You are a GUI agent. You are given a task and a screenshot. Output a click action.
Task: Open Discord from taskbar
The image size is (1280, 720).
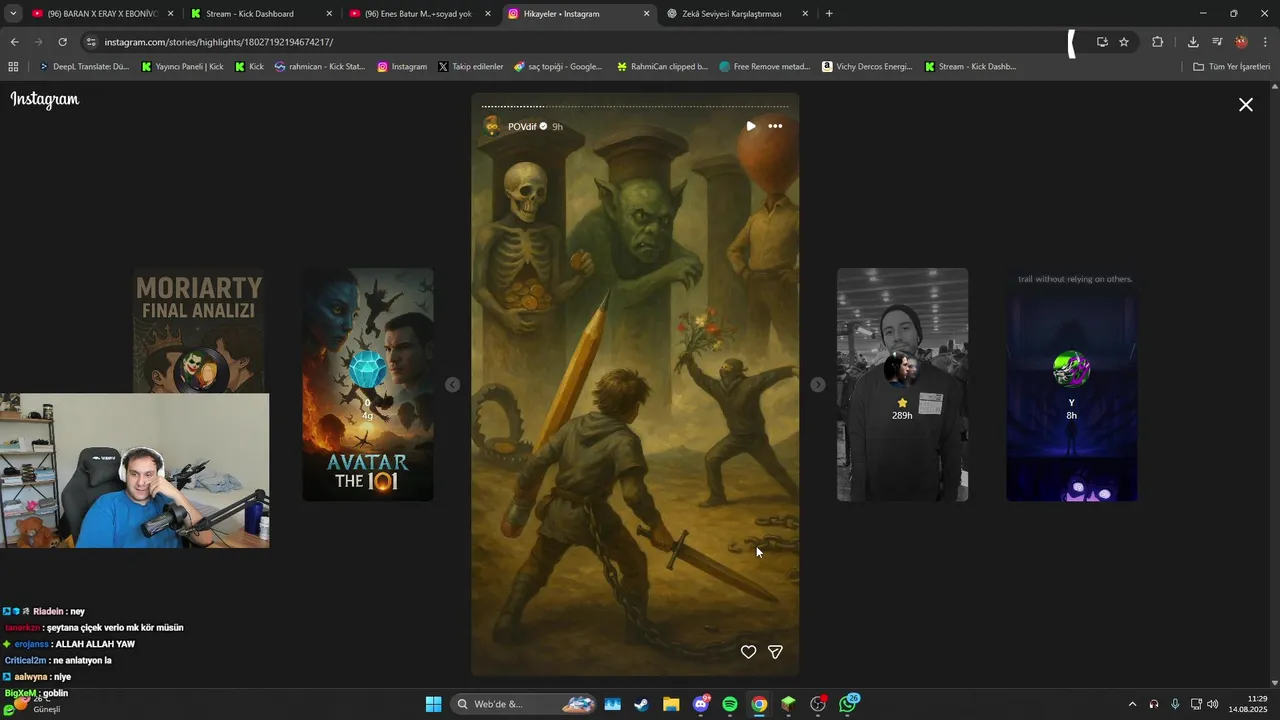tap(700, 704)
